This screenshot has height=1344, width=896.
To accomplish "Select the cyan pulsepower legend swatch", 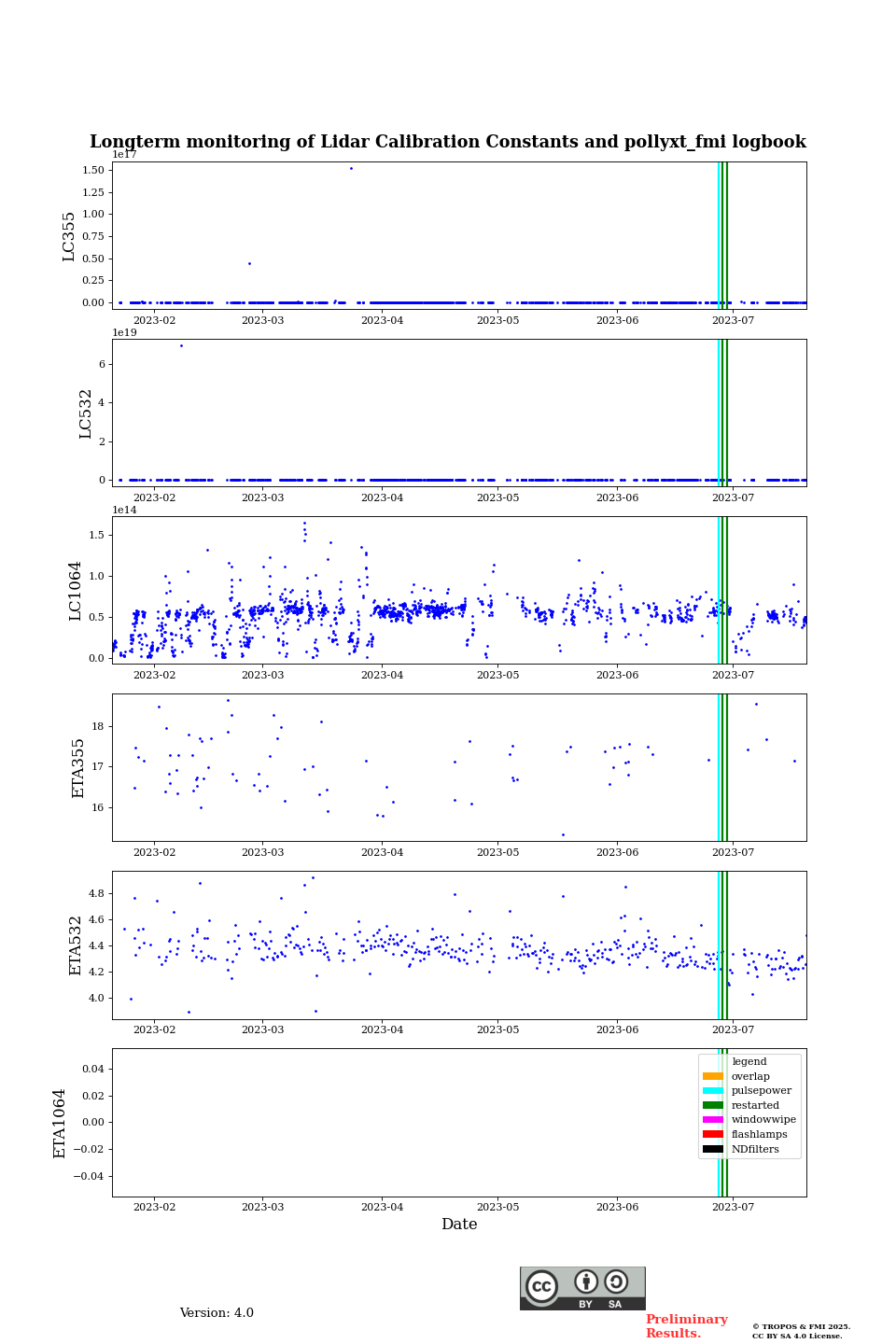I will pos(713,1091).
